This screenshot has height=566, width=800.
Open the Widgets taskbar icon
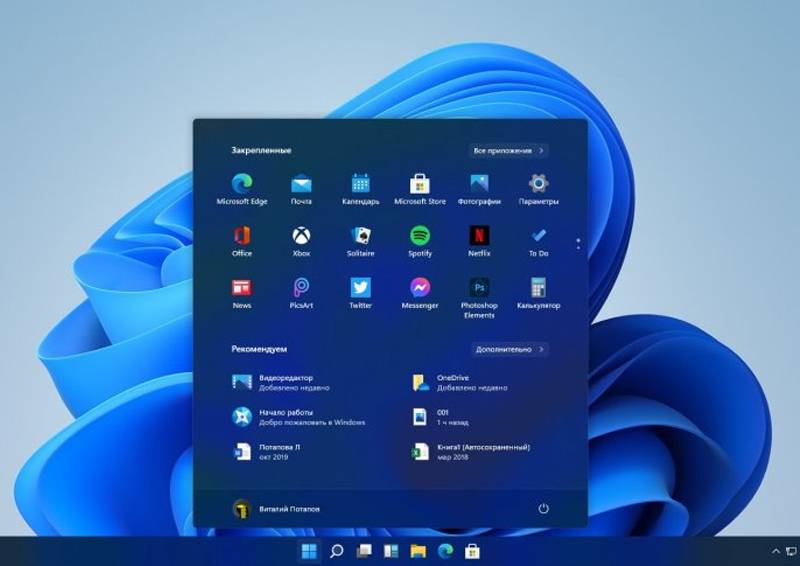(391, 551)
